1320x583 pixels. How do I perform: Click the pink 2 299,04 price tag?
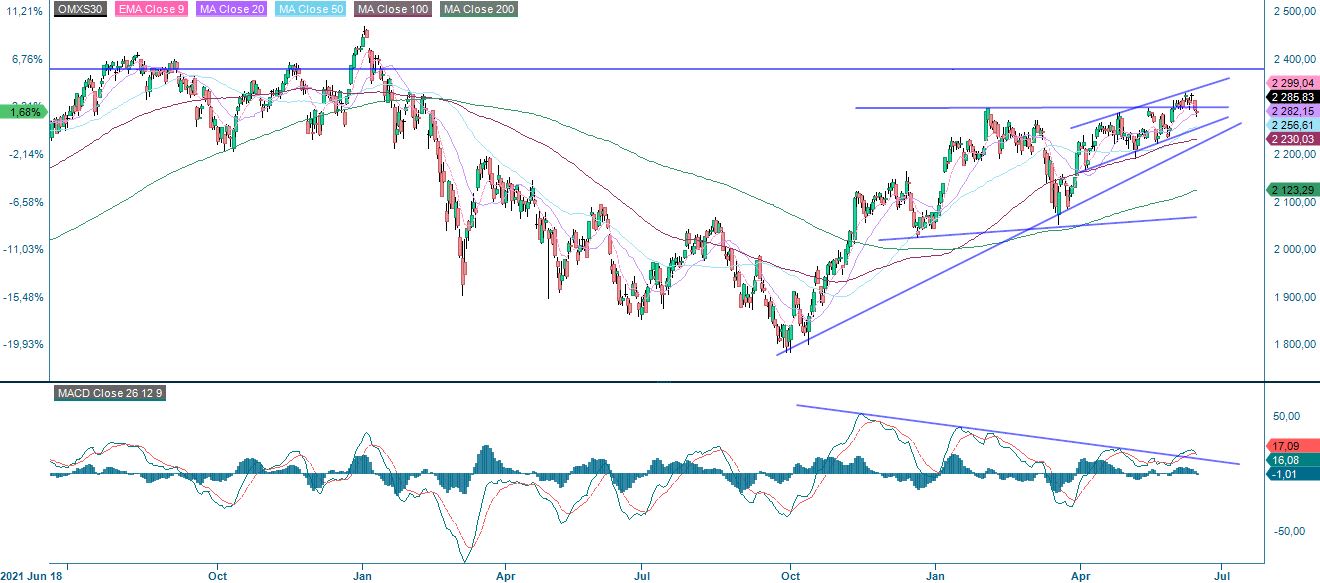pyautogui.click(x=1291, y=83)
